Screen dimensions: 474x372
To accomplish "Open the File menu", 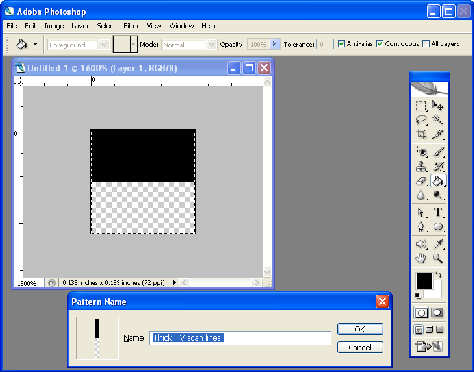I will click(x=11, y=26).
